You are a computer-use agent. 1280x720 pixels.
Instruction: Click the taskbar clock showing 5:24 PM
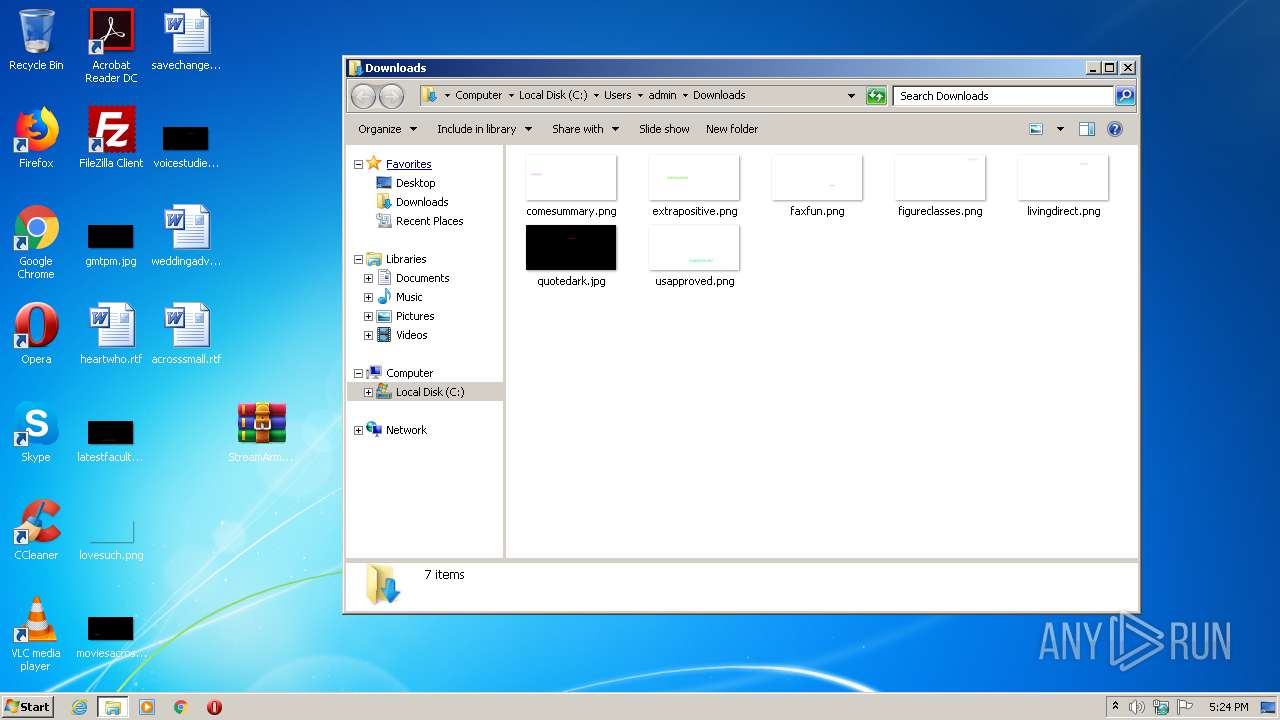(x=1228, y=707)
